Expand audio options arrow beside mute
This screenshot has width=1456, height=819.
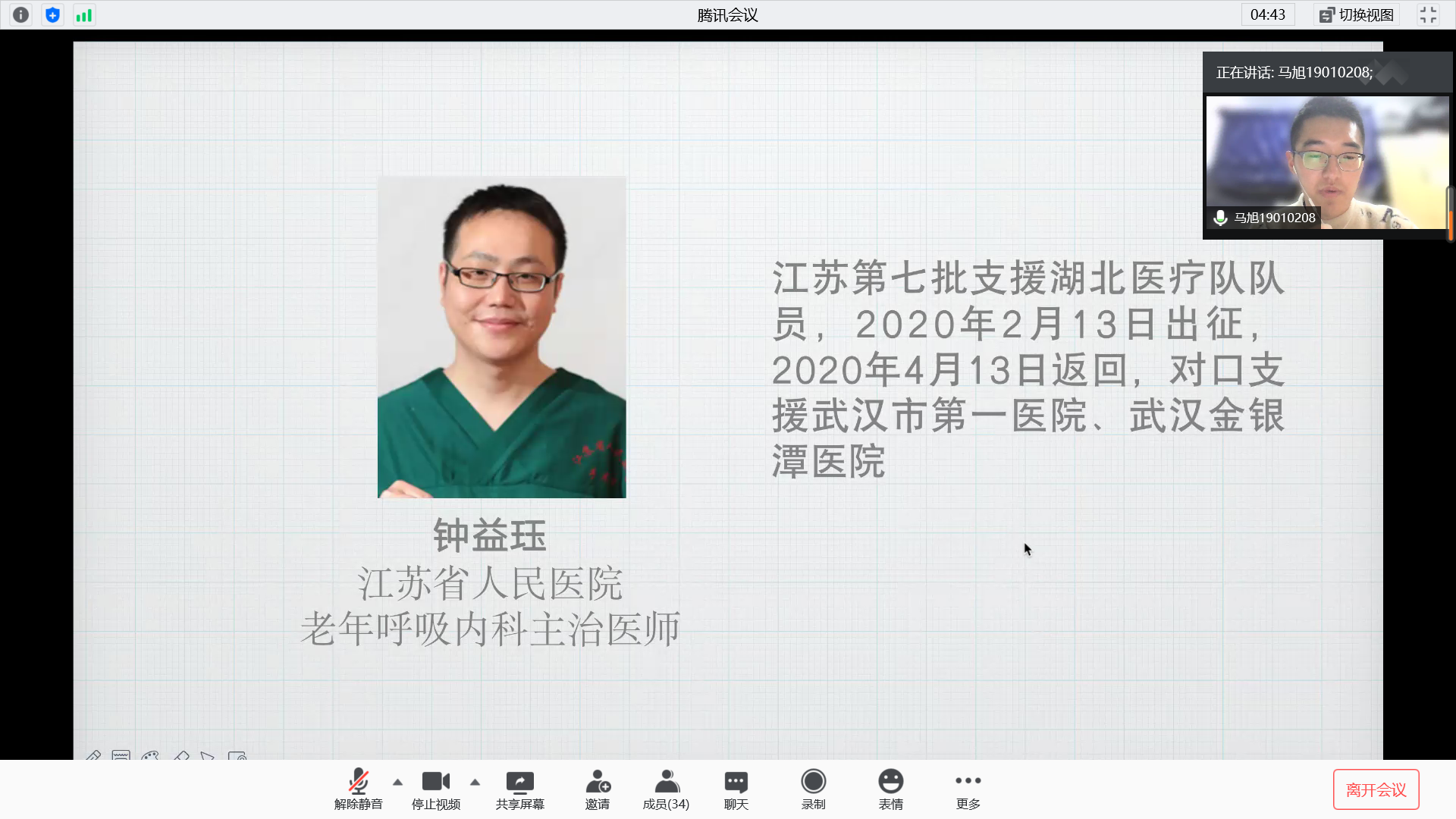pyautogui.click(x=398, y=782)
